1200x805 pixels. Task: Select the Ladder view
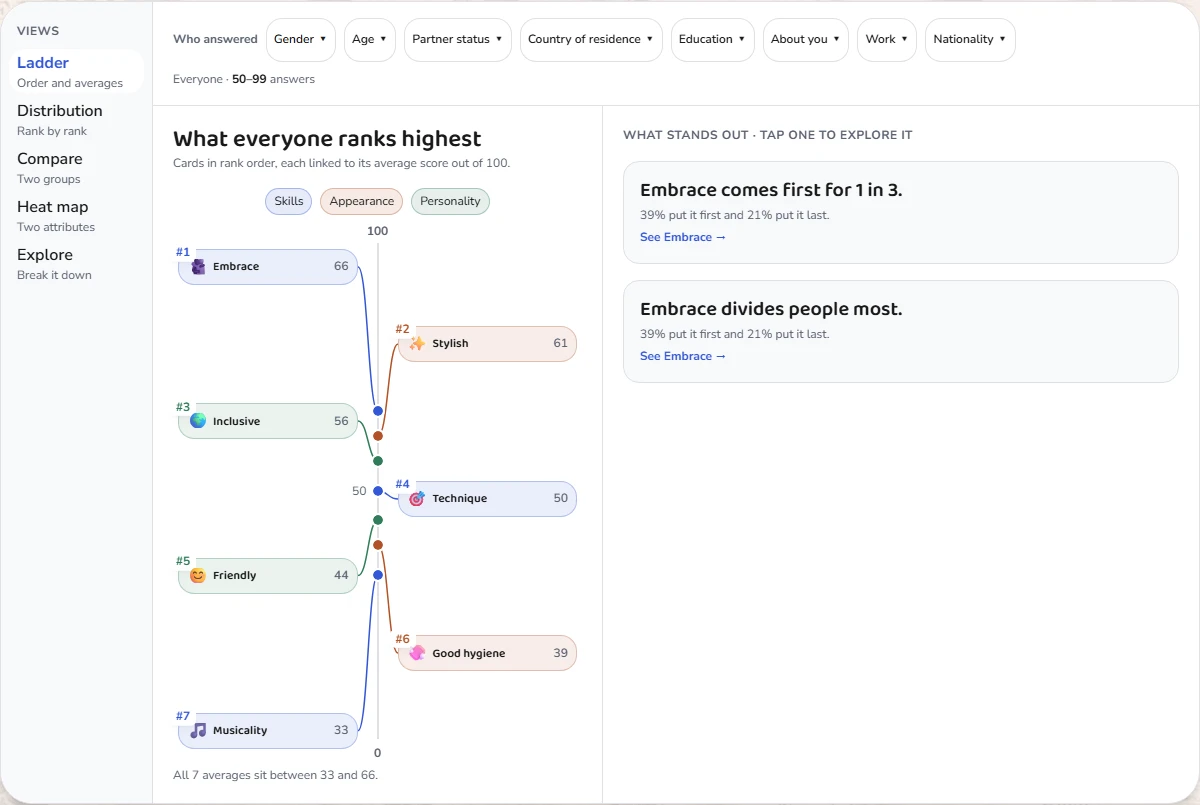[x=77, y=72]
